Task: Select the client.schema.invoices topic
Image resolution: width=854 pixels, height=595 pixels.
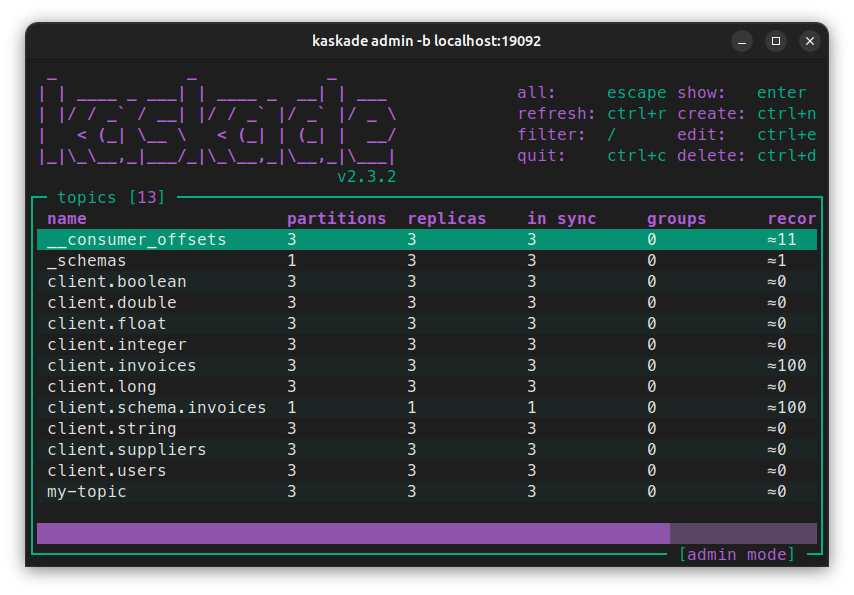Action: (x=427, y=408)
